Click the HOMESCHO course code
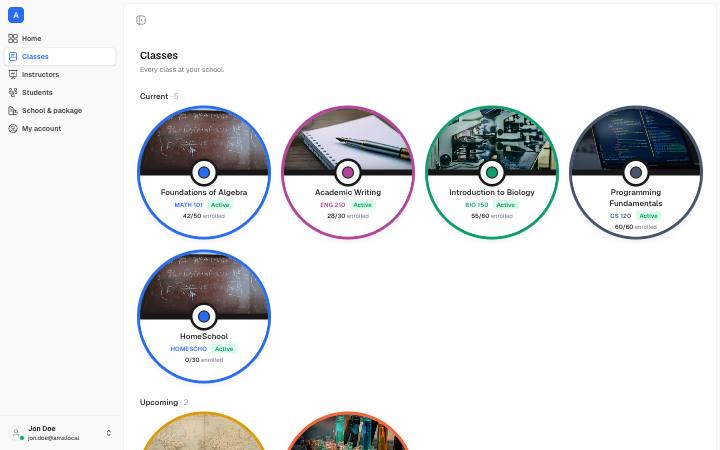Viewport: 720px width, 450px height. (188, 349)
